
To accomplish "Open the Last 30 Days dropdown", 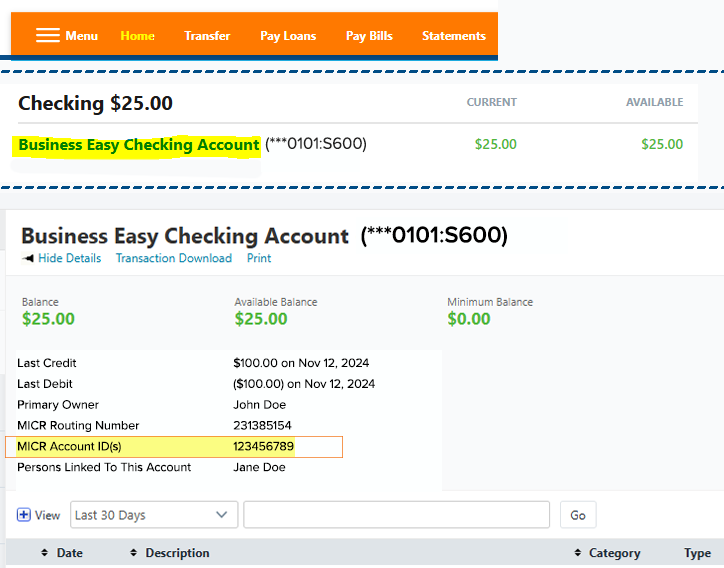I will click(154, 514).
